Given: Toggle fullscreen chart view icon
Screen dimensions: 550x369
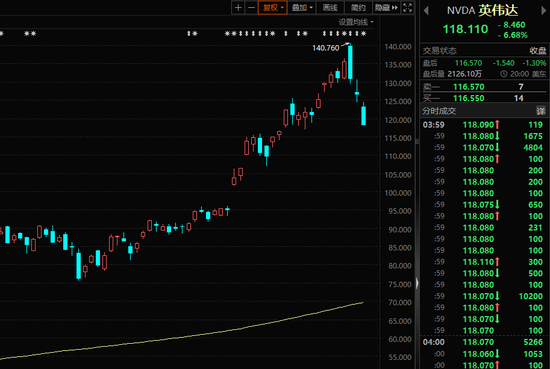Looking at the screenshot, I should (407, 8).
